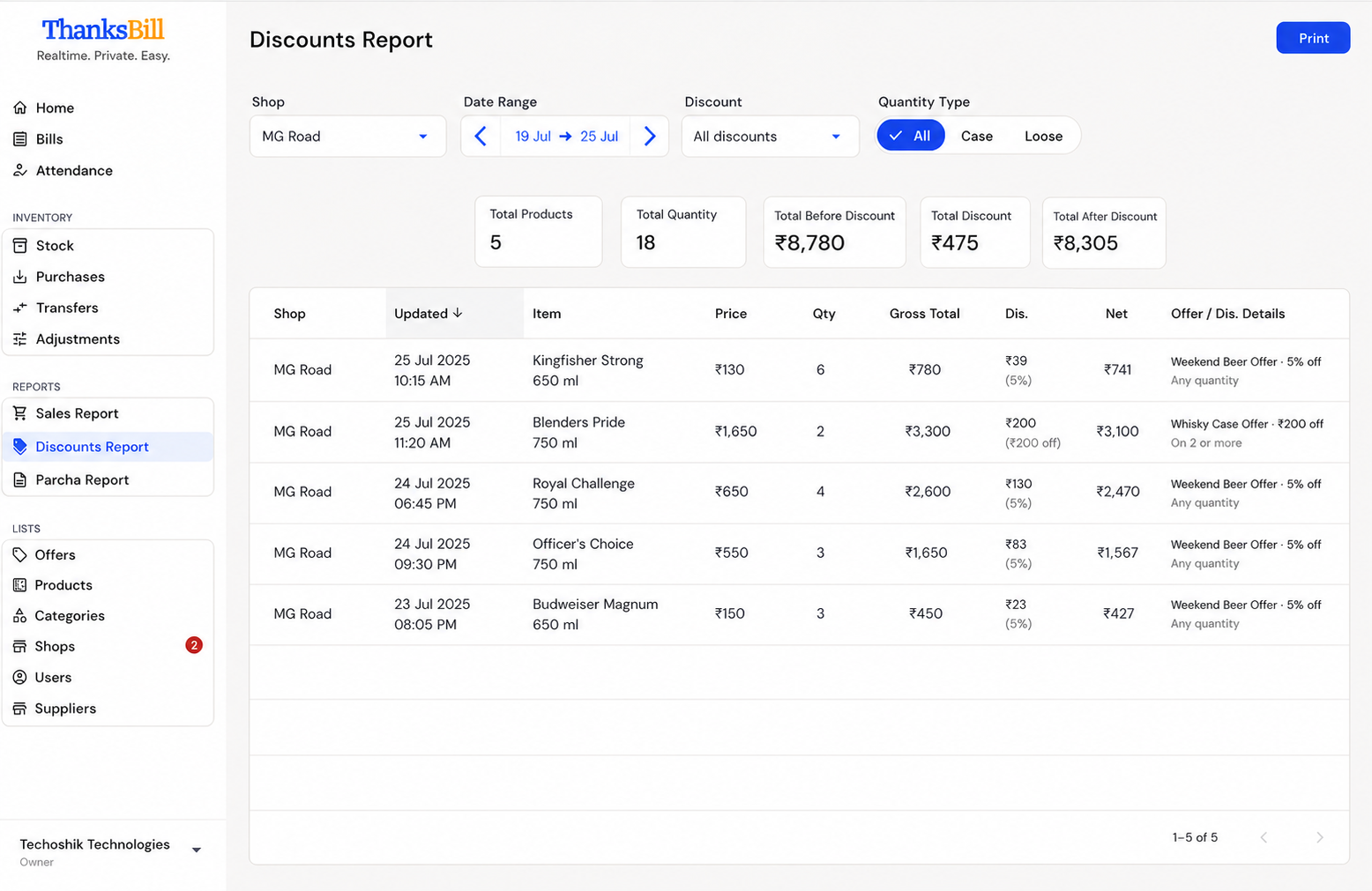
Task: Click the Shops storefront icon
Action: point(20,647)
